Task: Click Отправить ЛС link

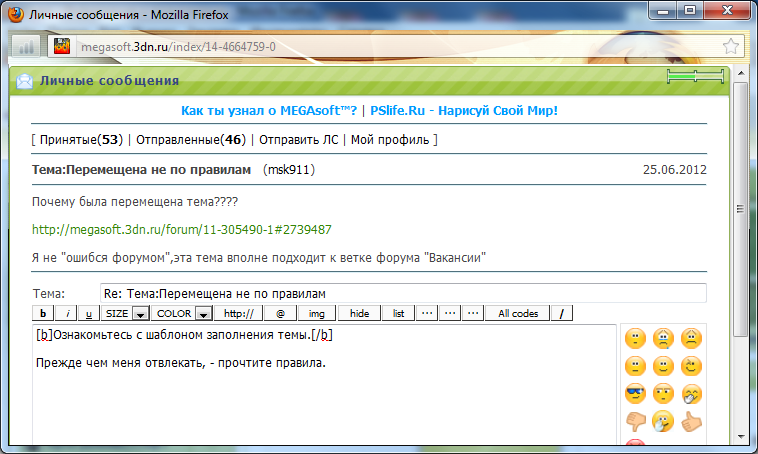Action: point(298,140)
